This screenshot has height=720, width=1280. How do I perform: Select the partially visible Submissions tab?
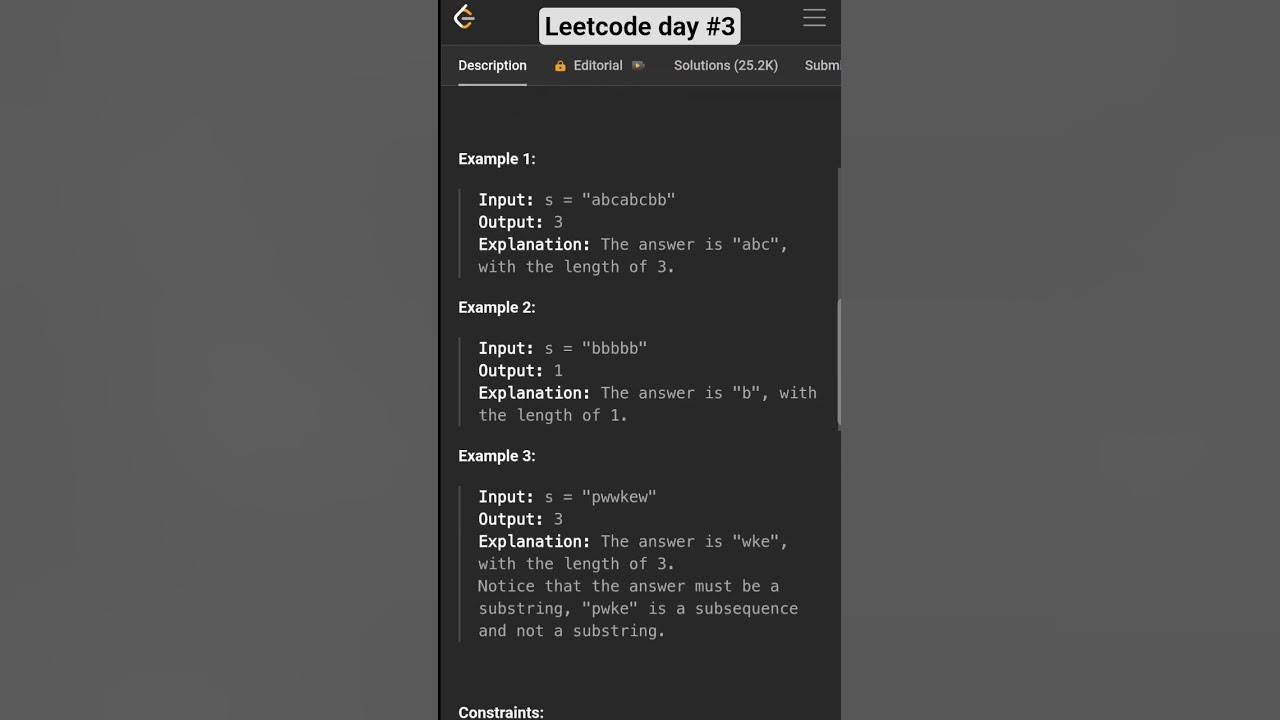point(822,66)
